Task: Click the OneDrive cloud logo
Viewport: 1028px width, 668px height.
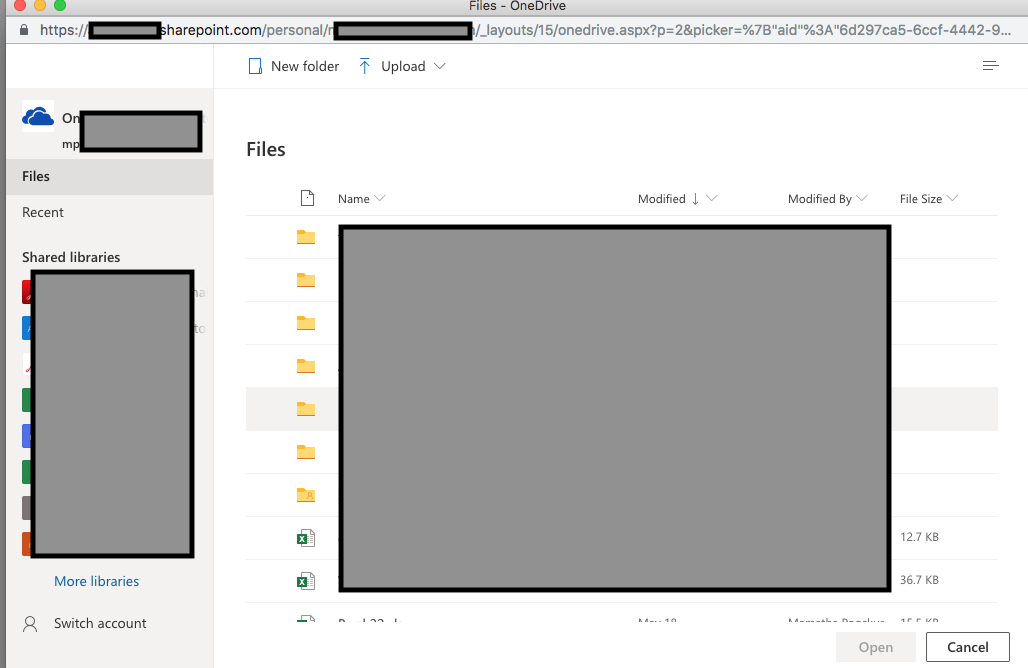Action: [38, 117]
